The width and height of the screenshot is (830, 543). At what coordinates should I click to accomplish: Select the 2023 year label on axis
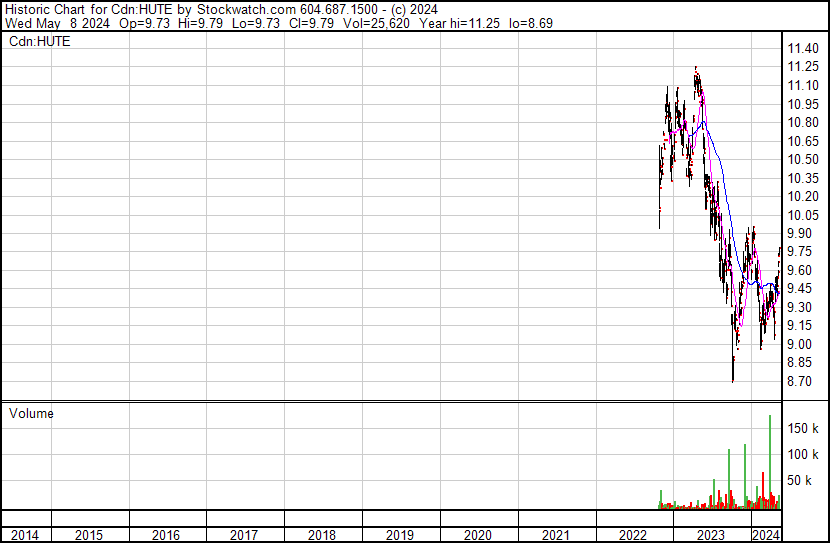[711, 535]
